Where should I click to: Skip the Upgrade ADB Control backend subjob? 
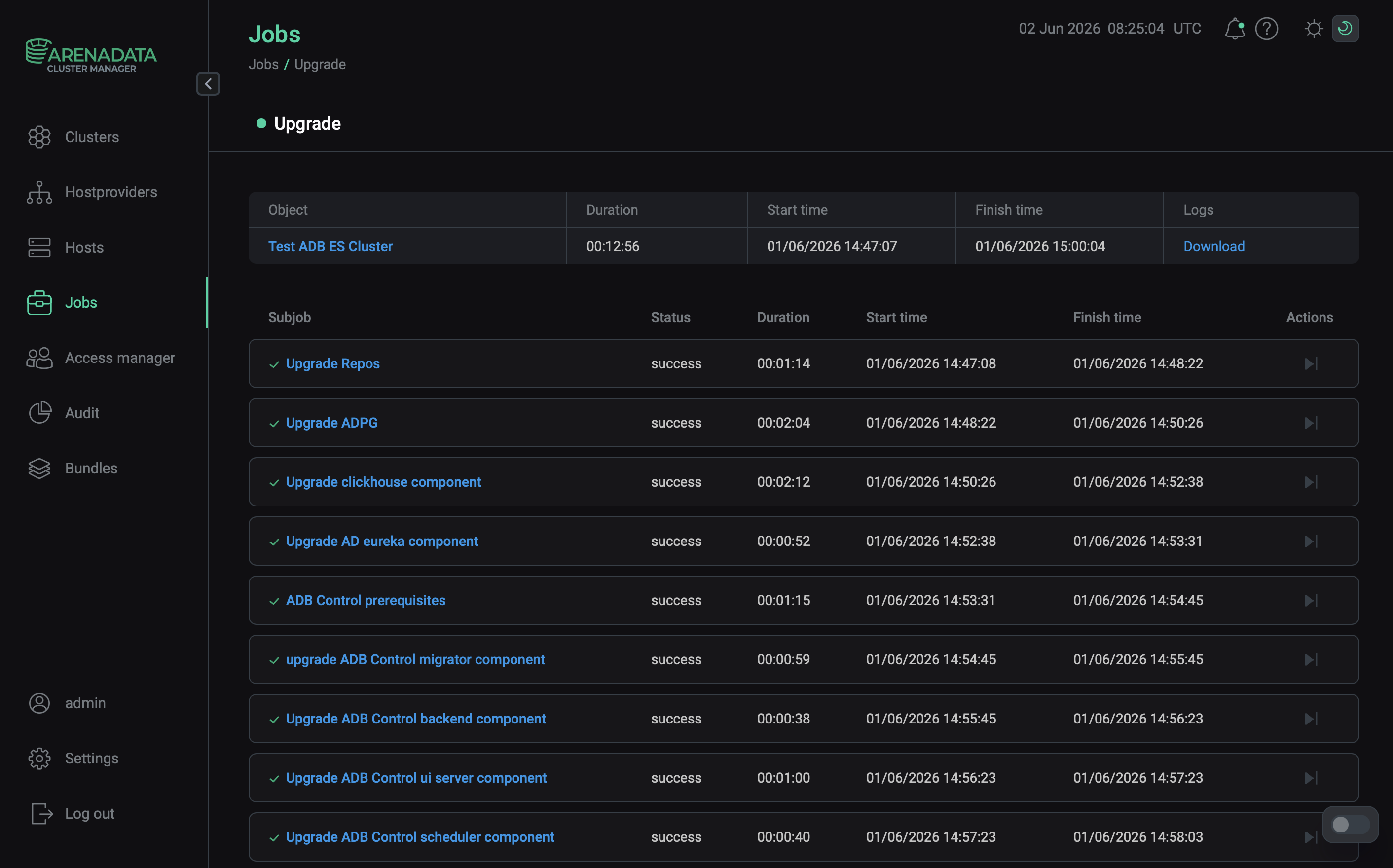1311,718
